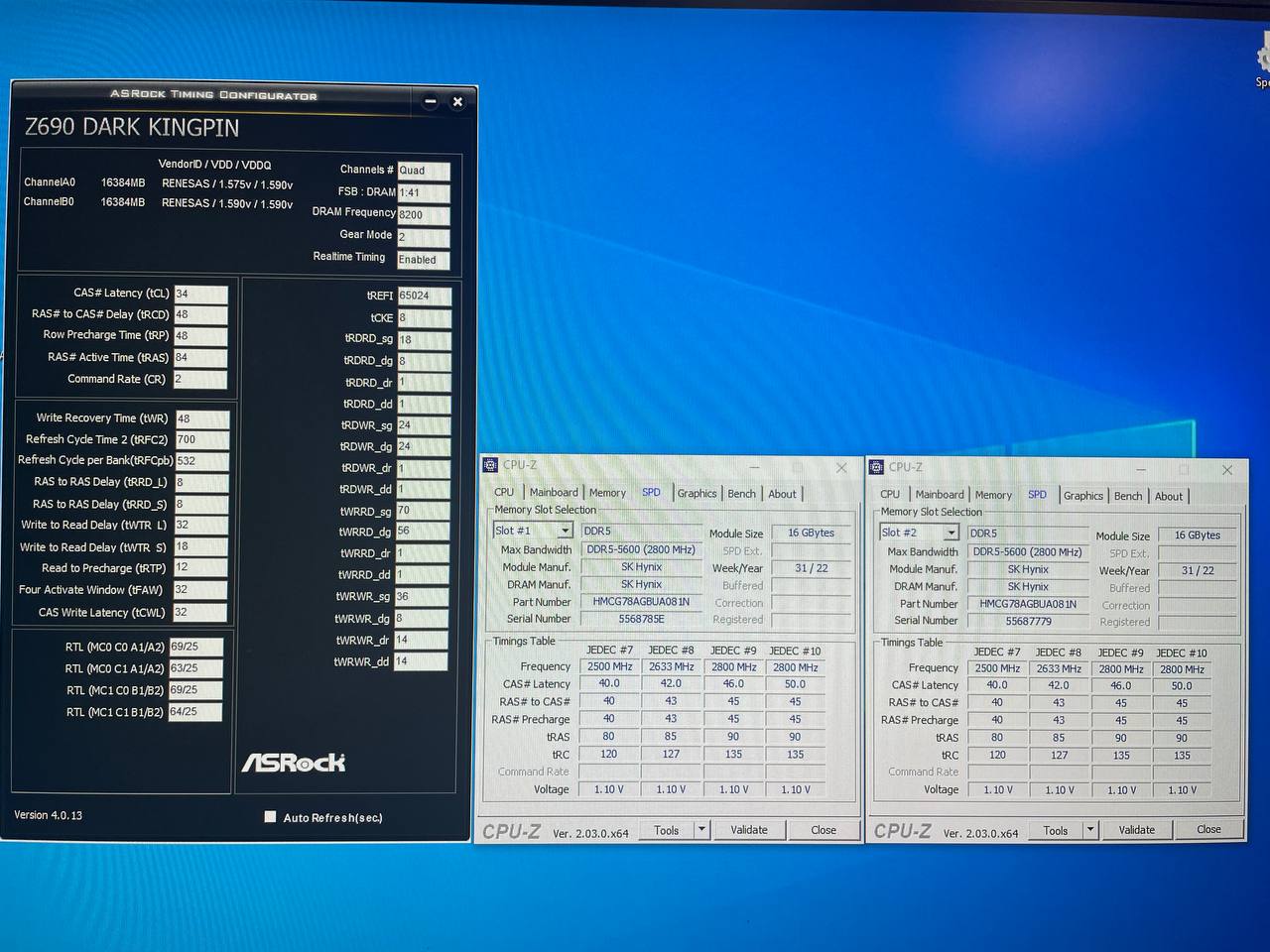Go to Bench tab in Slot #2 CPU-Z window
Image resolution: width=1270 pixels, height=952 pixels.
(1128, 496)
